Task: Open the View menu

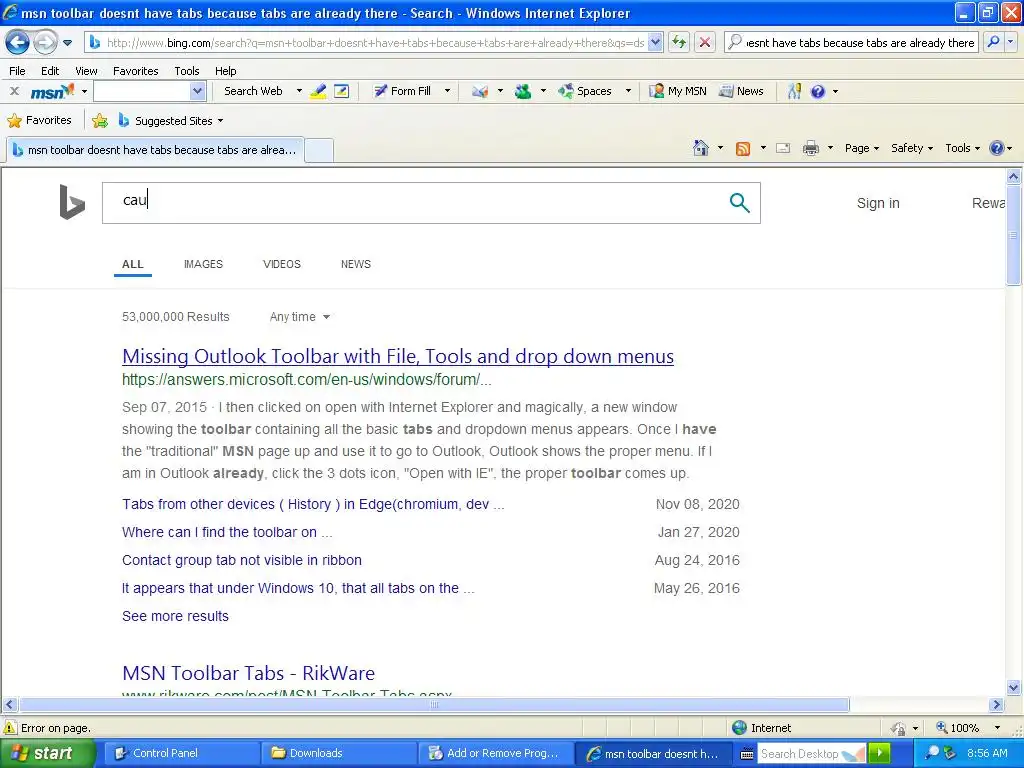Action: pyautogui.click(x=86, y=71)
